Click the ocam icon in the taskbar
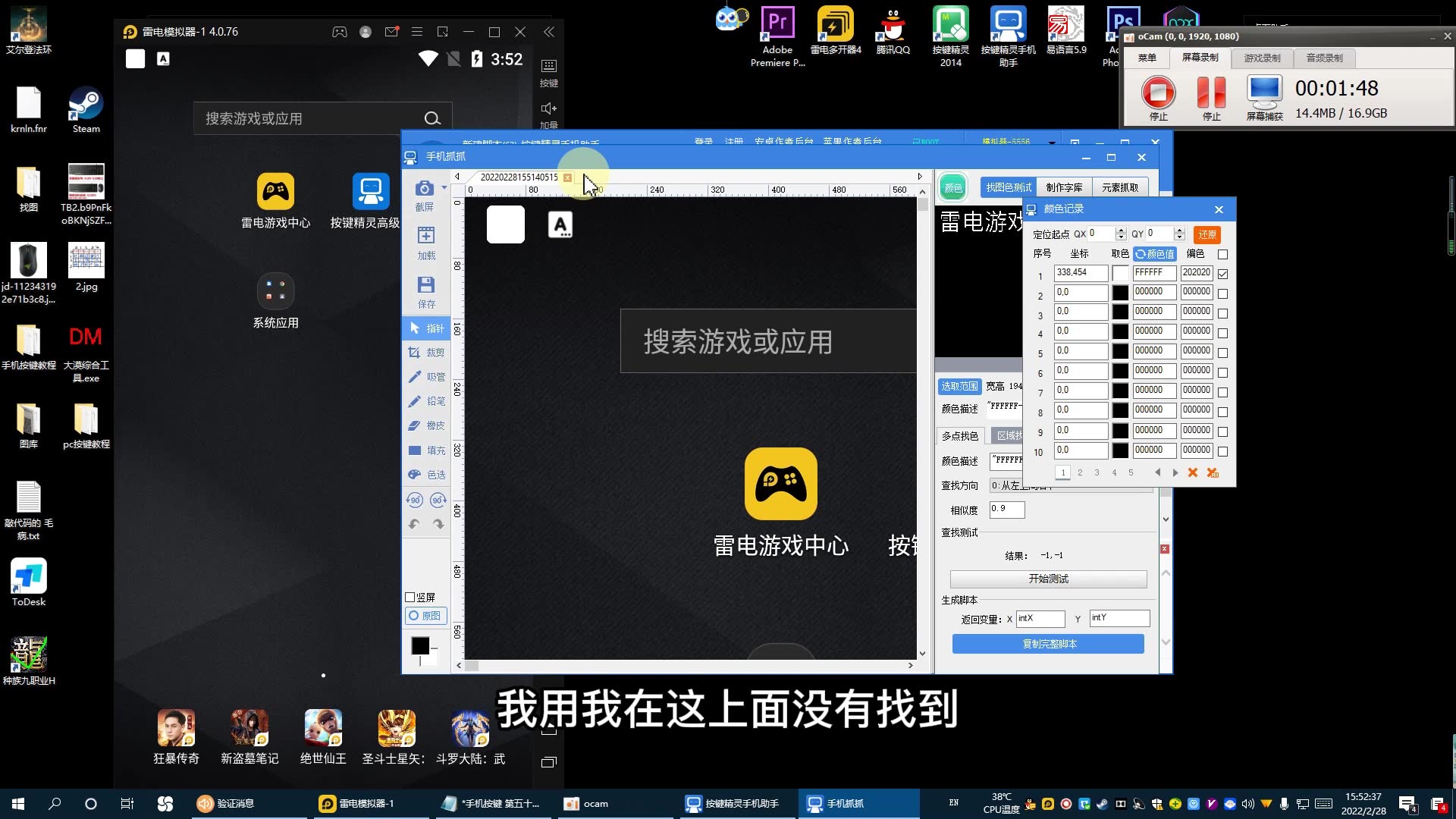Screen dimensions: 1456x819 (x=571, y=803)
